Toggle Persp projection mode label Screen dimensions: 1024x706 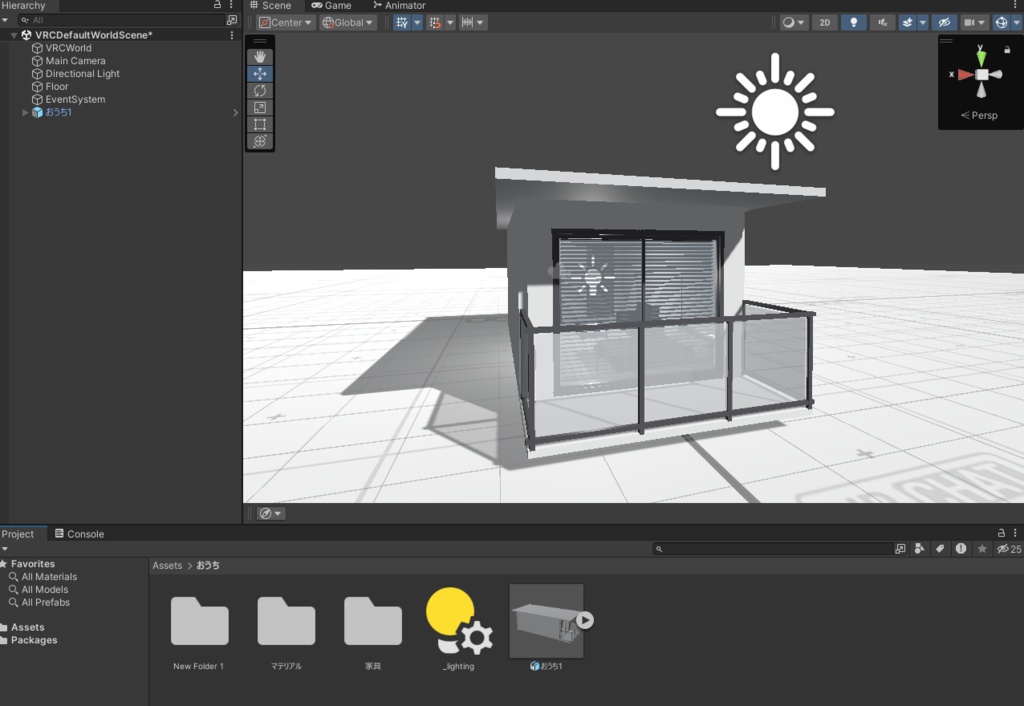click(x=979, y=115)
